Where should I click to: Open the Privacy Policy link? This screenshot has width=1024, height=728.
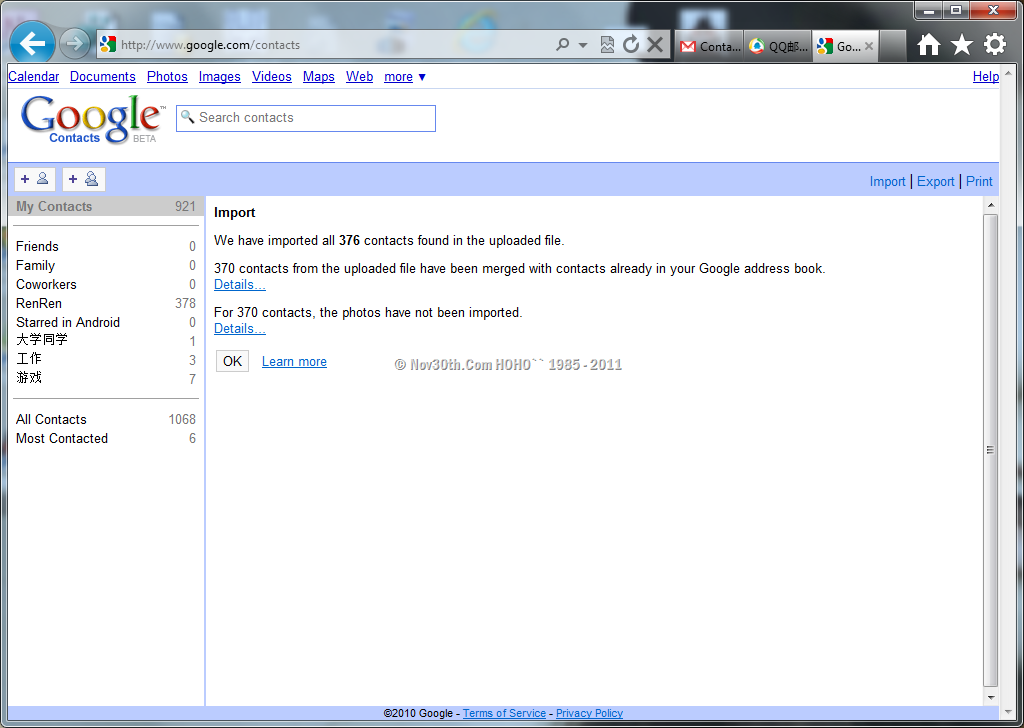[x=589, y=713]
